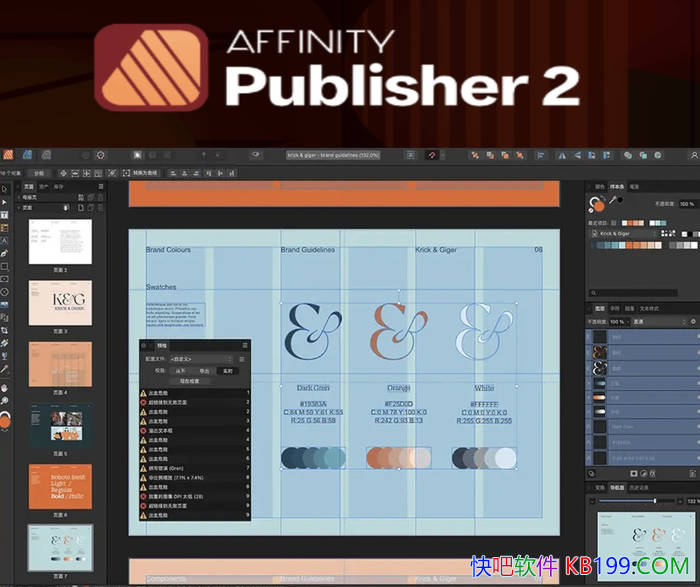Expand the master pages section
The image size is (700, 587).
coord(19,197)
